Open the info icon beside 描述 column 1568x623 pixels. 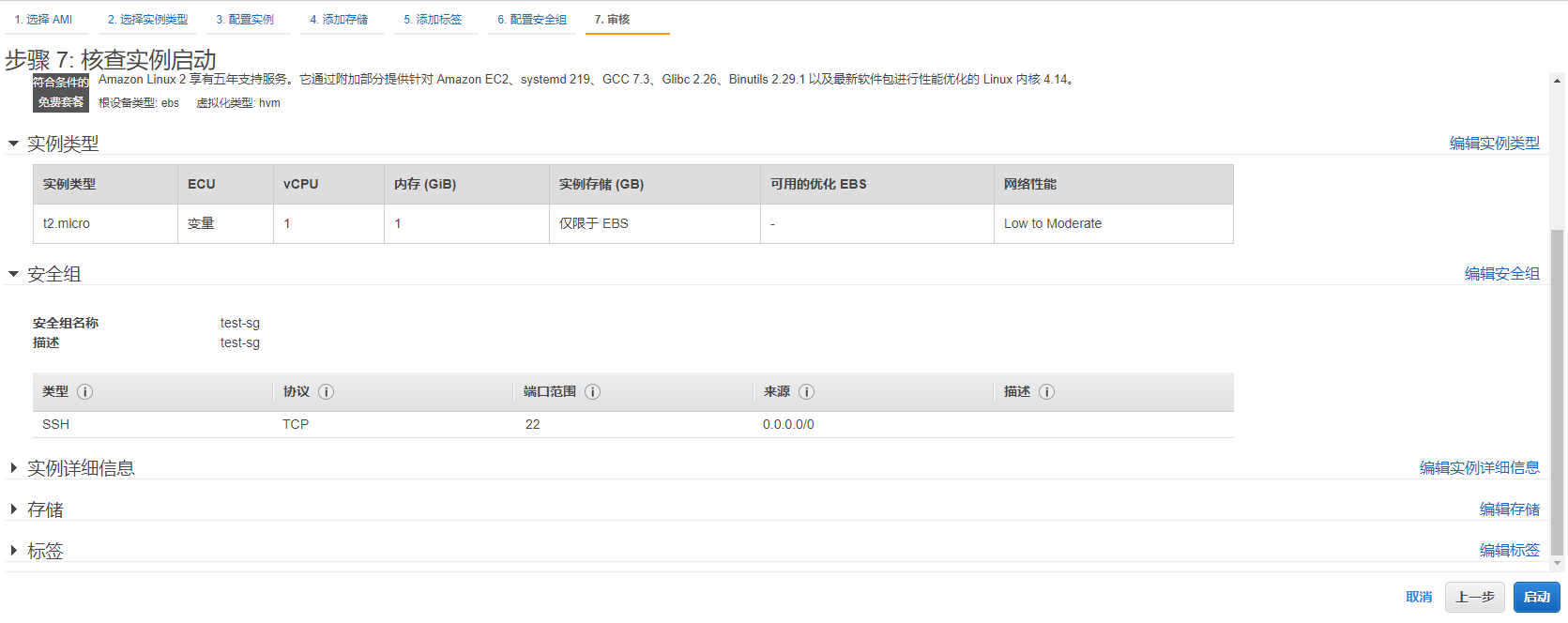tap(1046, 392)
